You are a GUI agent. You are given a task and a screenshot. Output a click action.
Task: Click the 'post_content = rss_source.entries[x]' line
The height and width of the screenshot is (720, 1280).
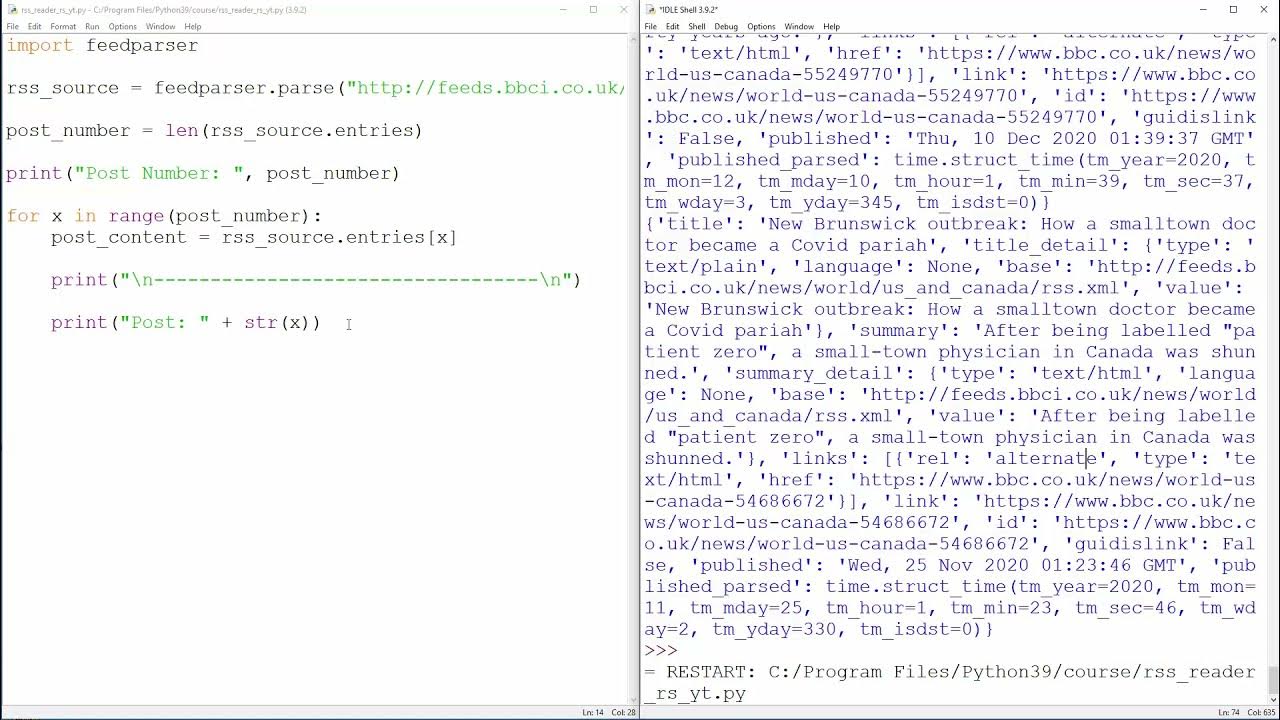[254, 237]
